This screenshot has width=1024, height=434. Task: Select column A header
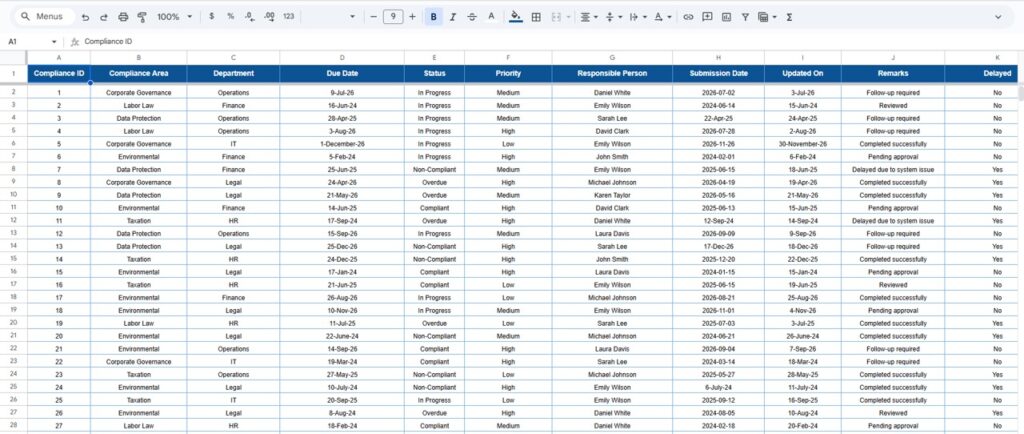tap(59, 58)
